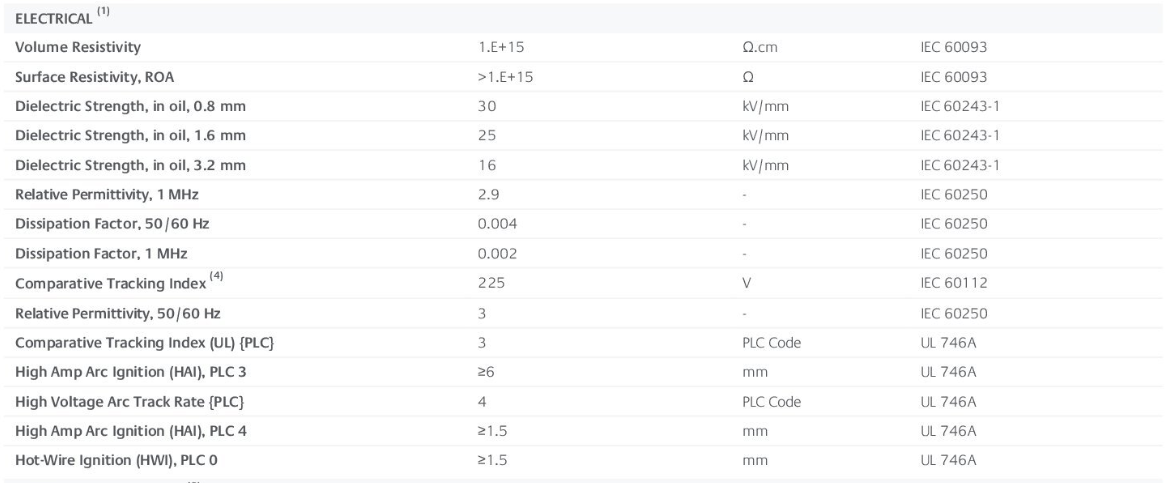Select the >1.E+15 surface resistivity value
This screenshot has height=483, width=1167.
pyautogui.click(x=505, y=76)
